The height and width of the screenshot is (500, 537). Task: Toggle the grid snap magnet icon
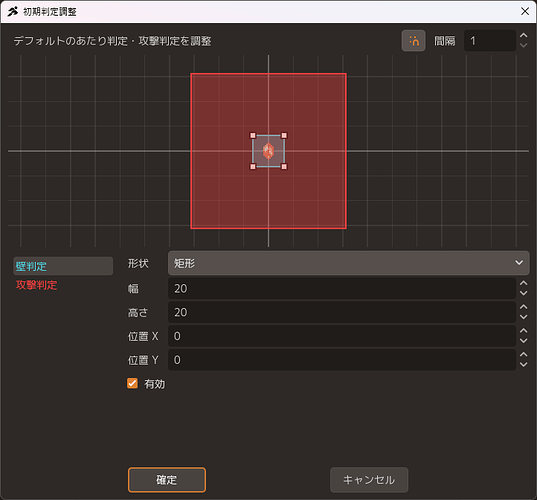point(413,41)
